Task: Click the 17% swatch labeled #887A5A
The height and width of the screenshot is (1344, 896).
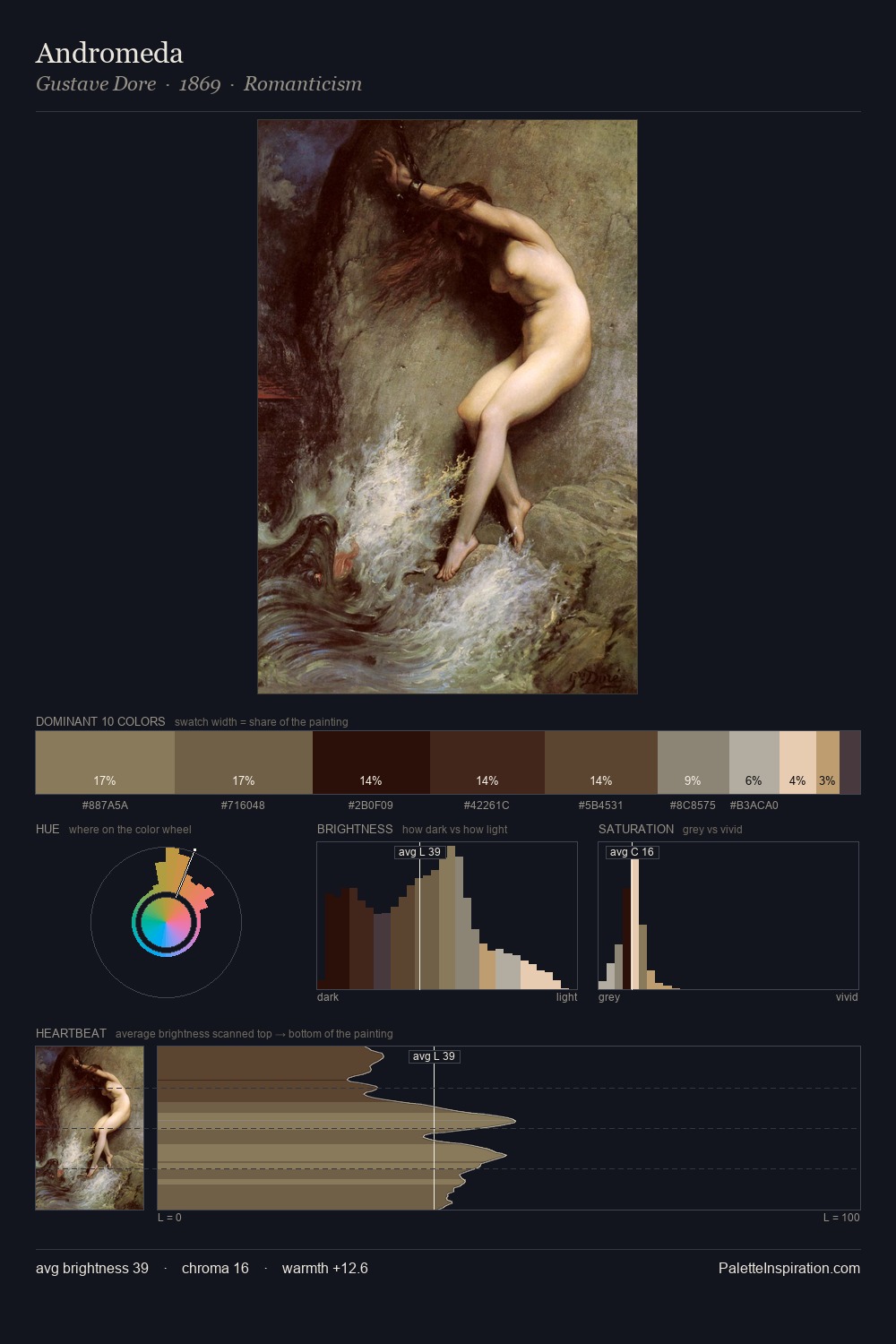Action: click(x=105, y=762)
